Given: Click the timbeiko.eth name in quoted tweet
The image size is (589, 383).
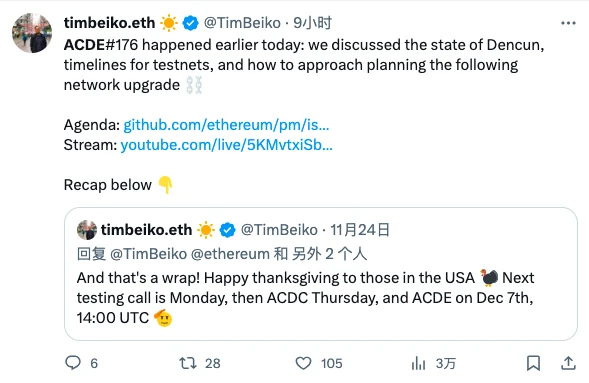Looking at the screenshot, I should [146, 230].
